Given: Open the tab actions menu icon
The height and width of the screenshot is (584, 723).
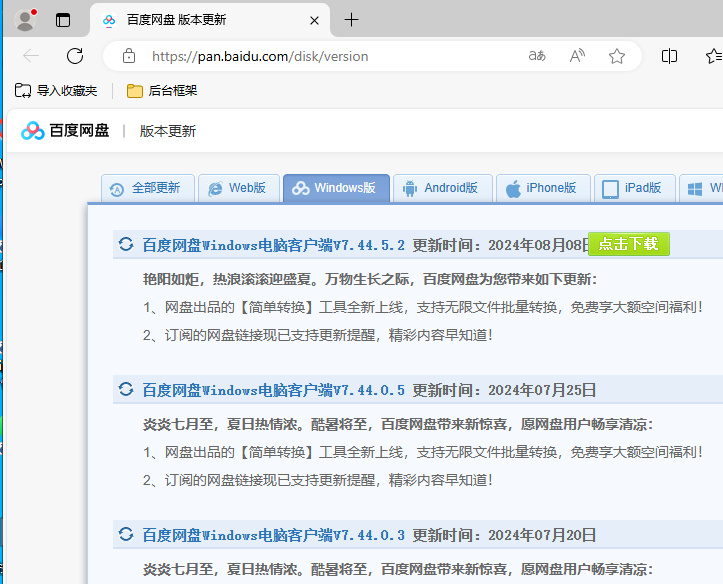Looking at the screenshot, I should coord(63,20).
